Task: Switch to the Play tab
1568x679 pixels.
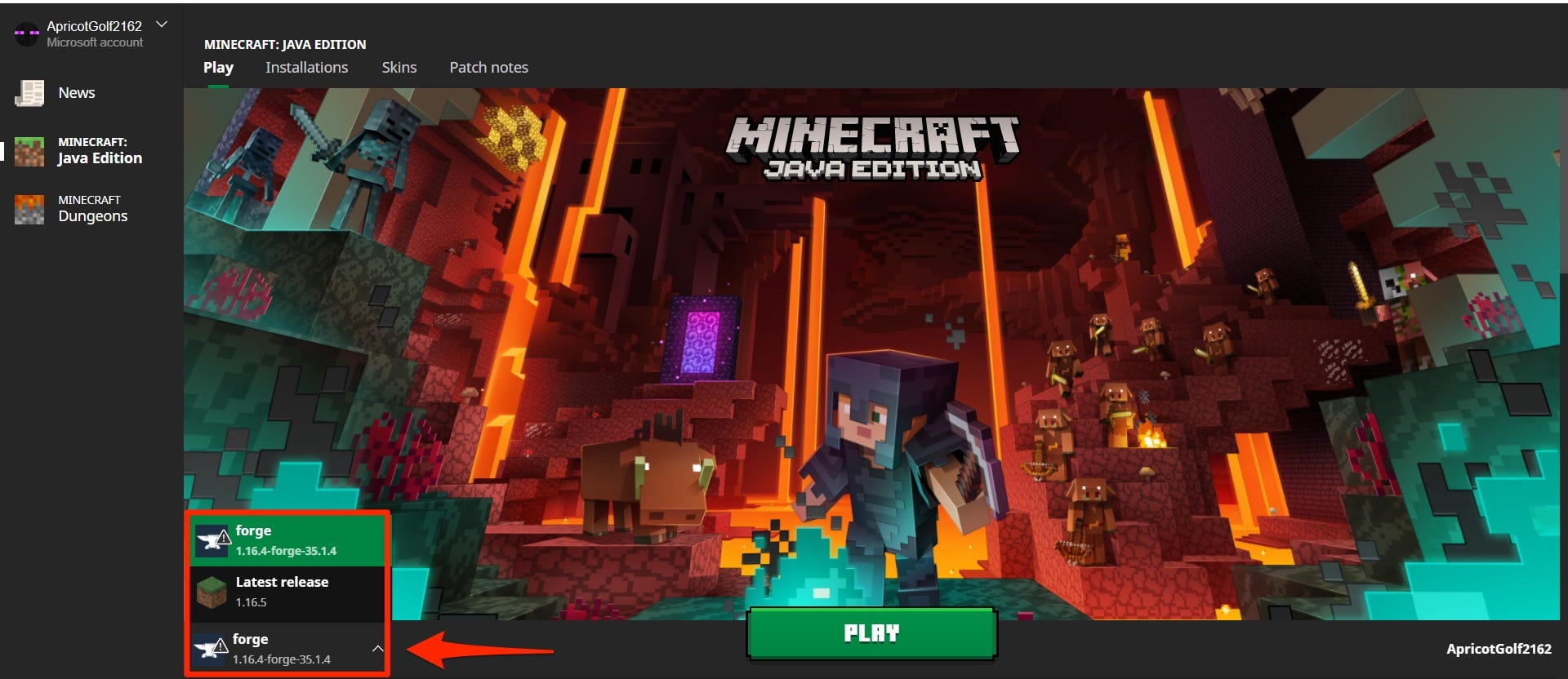Action: 218,68
